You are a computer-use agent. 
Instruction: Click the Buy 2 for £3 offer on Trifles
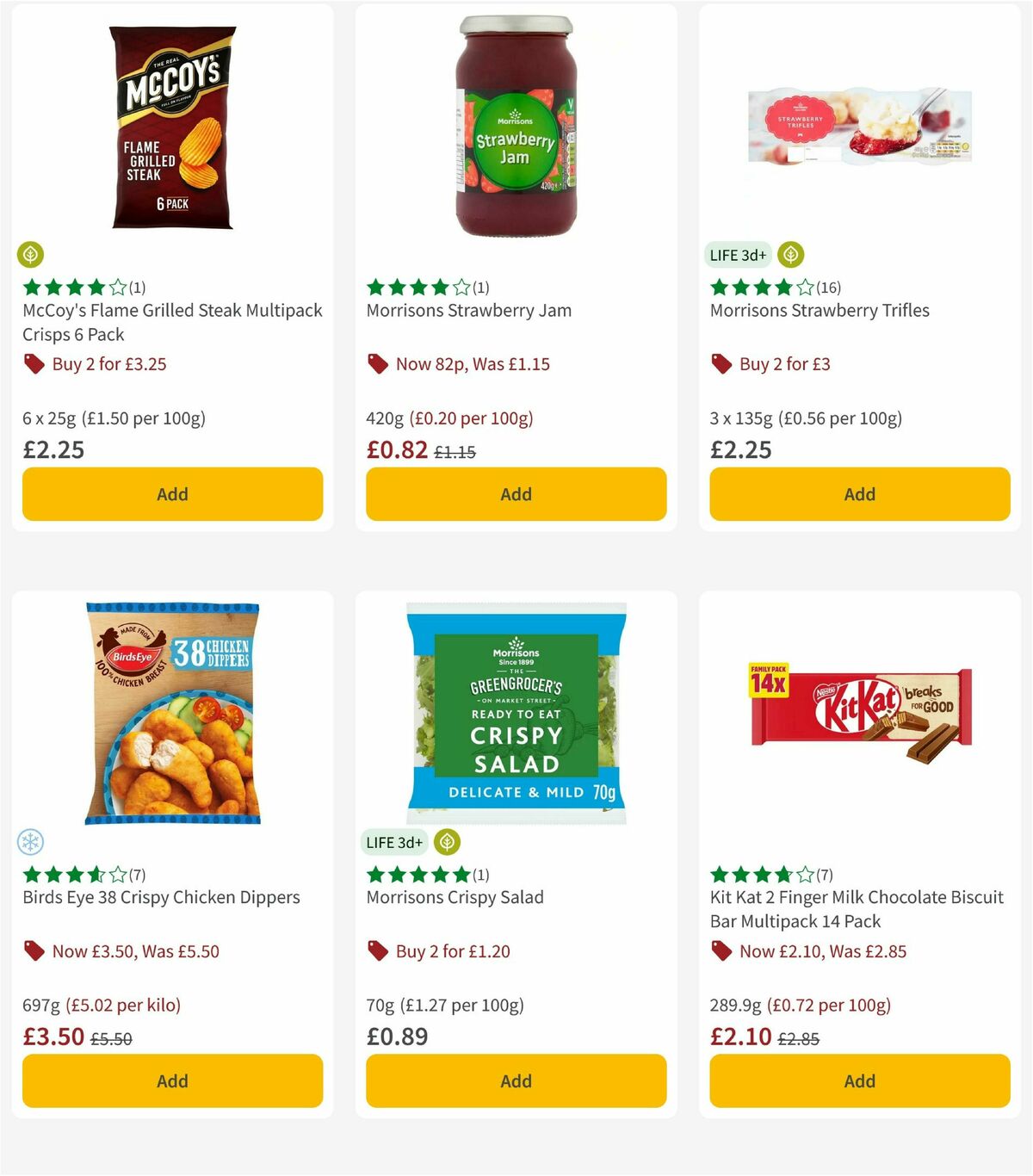tap(784, 363)
